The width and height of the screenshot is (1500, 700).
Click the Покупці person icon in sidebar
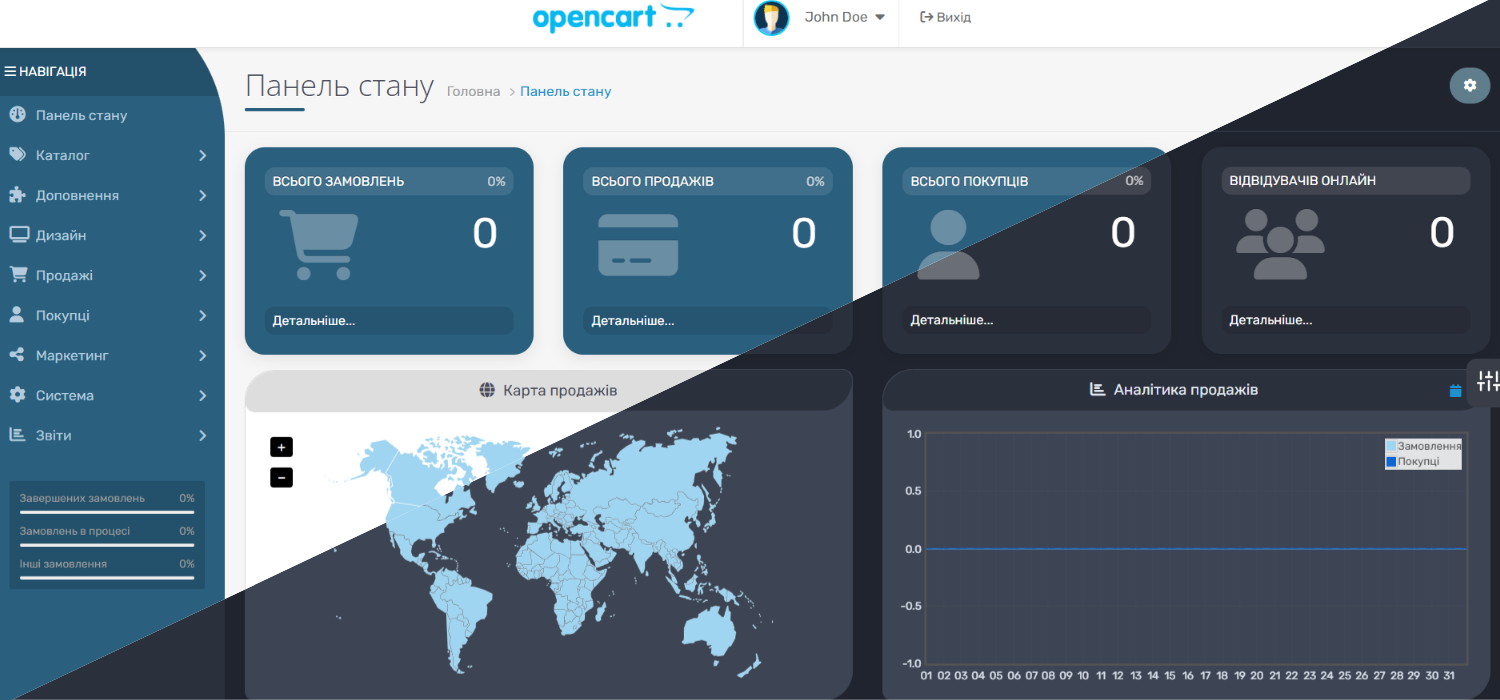17,315
